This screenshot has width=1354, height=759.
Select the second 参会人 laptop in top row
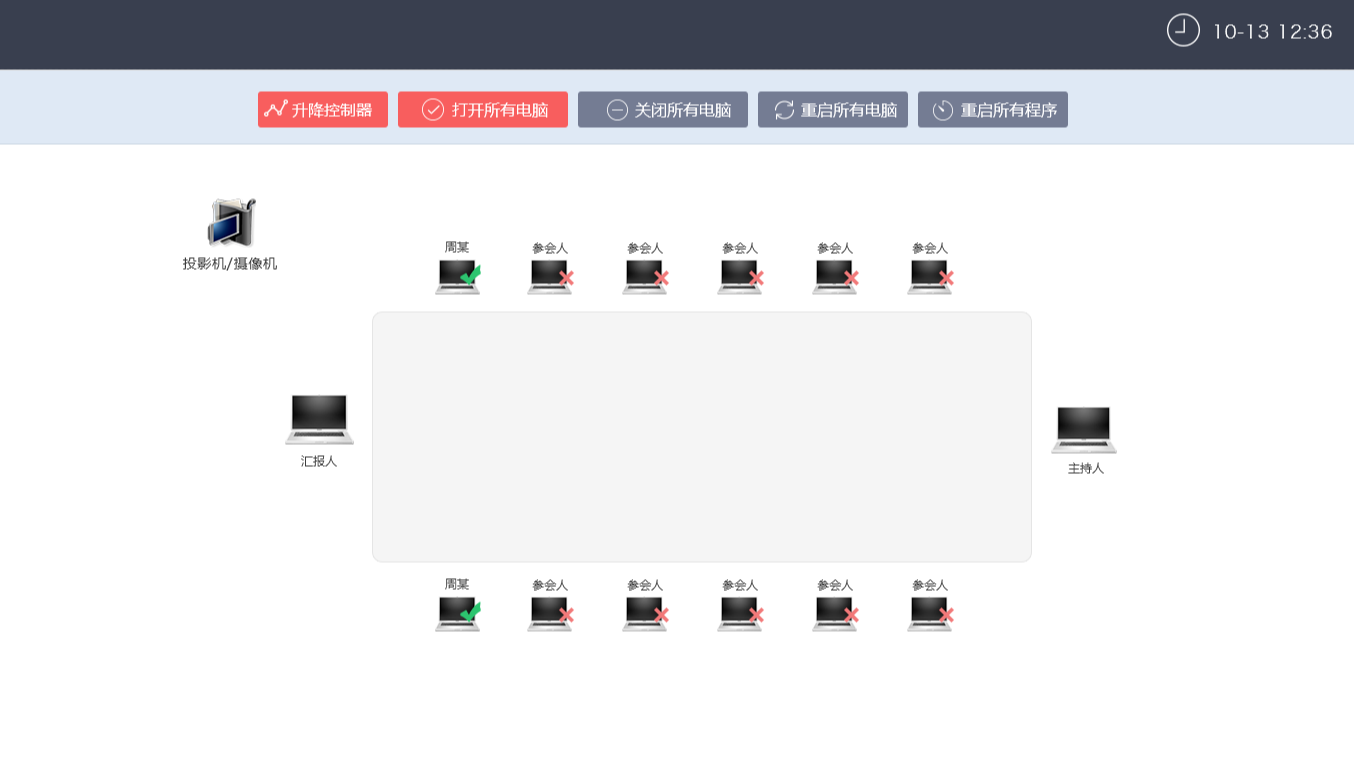(x=644, y=277)
